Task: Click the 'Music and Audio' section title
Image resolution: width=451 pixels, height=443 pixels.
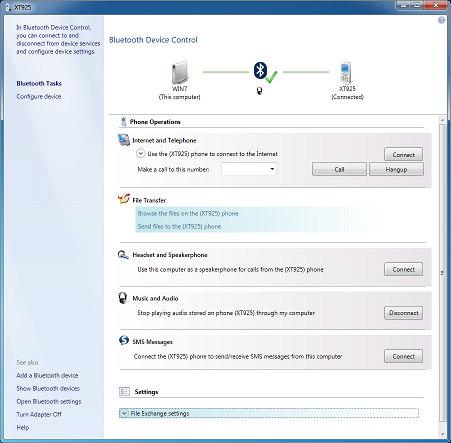Action: [x=155, y=298]
